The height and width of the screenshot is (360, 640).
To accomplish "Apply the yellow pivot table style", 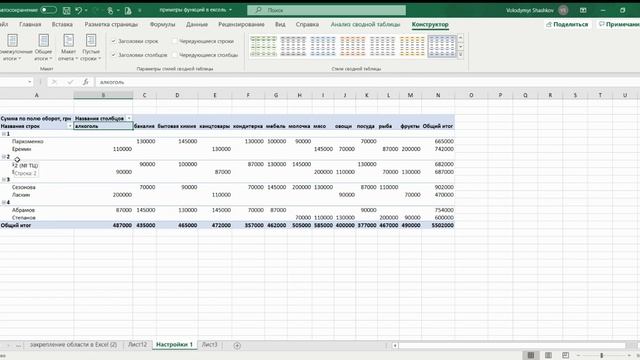I will [x=412, y=46].
